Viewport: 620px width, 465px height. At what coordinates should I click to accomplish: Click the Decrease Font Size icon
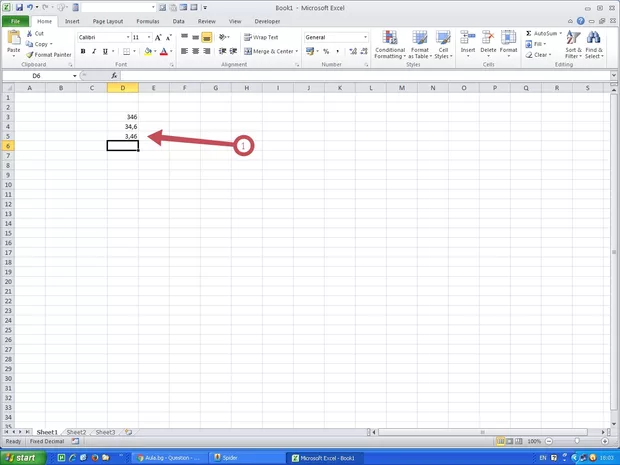168,37
